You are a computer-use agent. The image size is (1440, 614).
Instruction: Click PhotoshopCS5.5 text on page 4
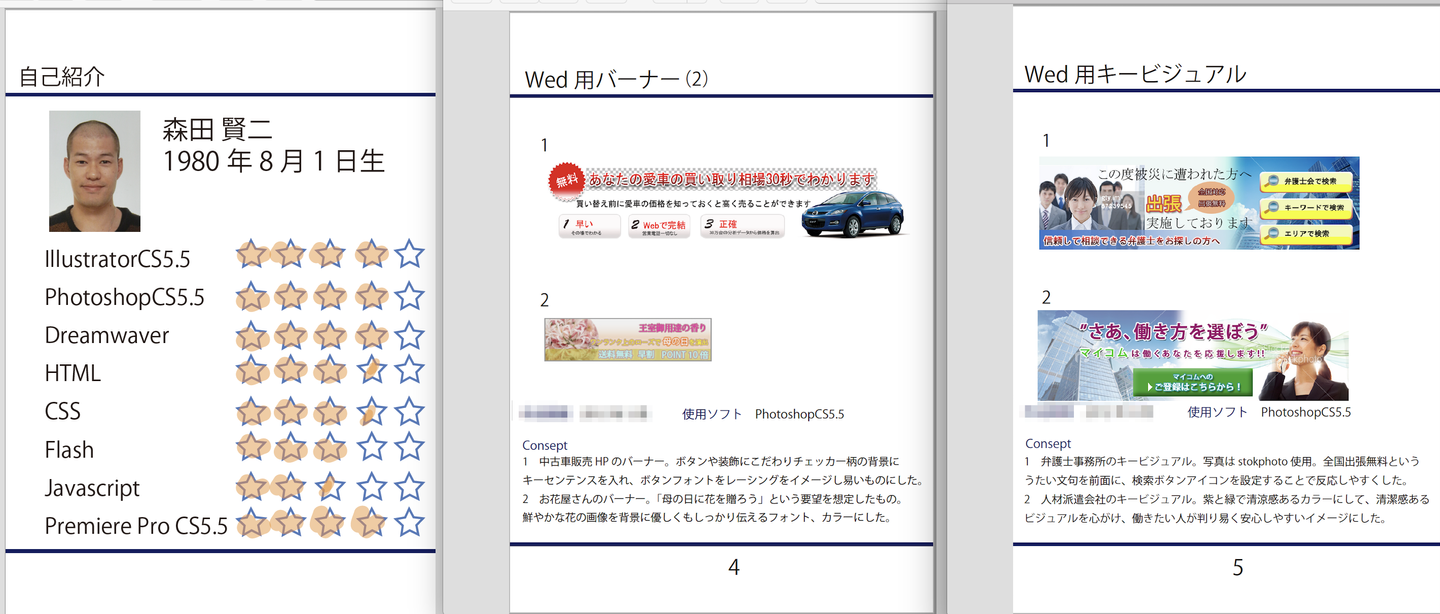[799, 414]
